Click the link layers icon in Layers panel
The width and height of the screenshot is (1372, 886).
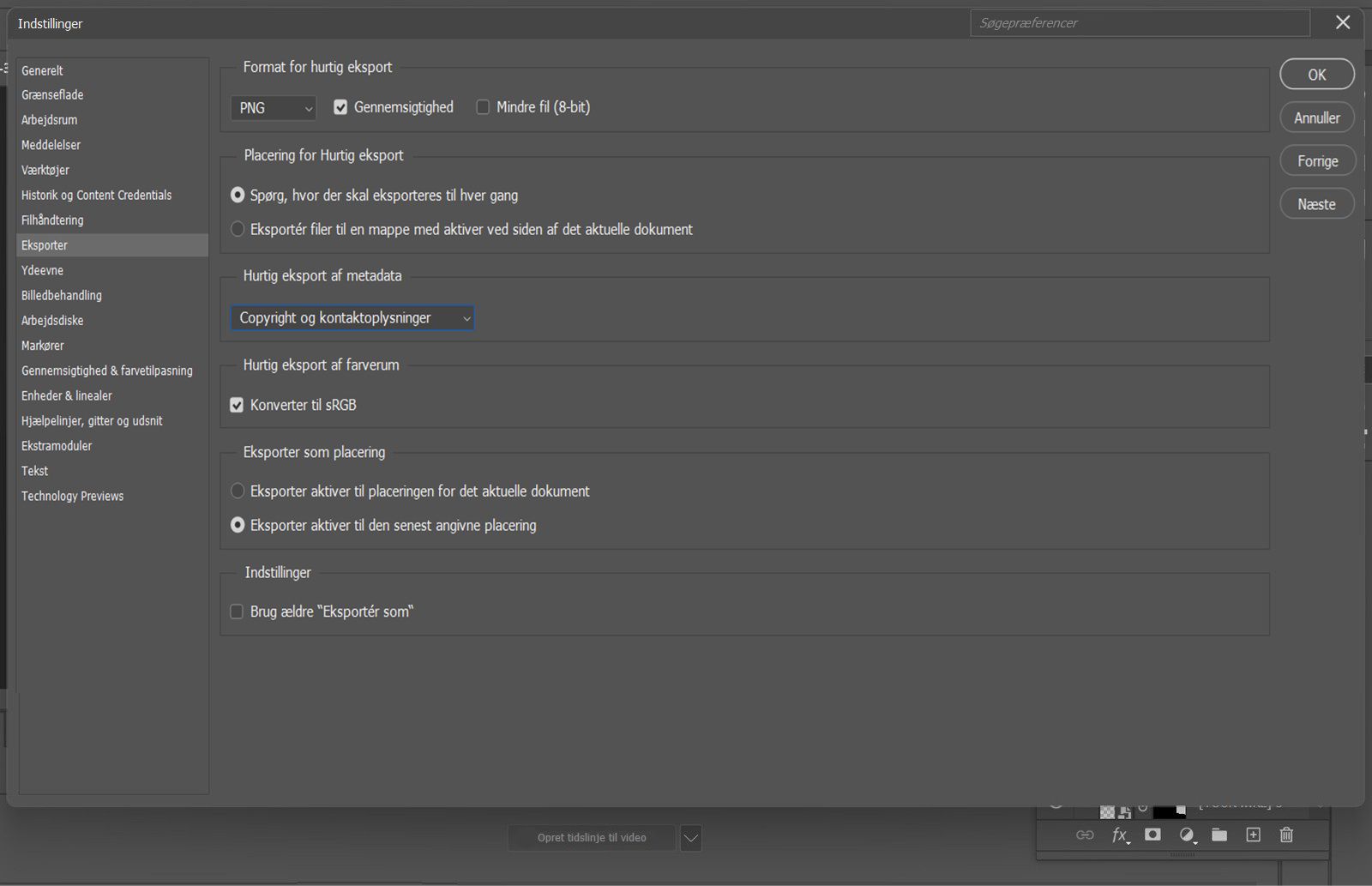[1085, 835]
